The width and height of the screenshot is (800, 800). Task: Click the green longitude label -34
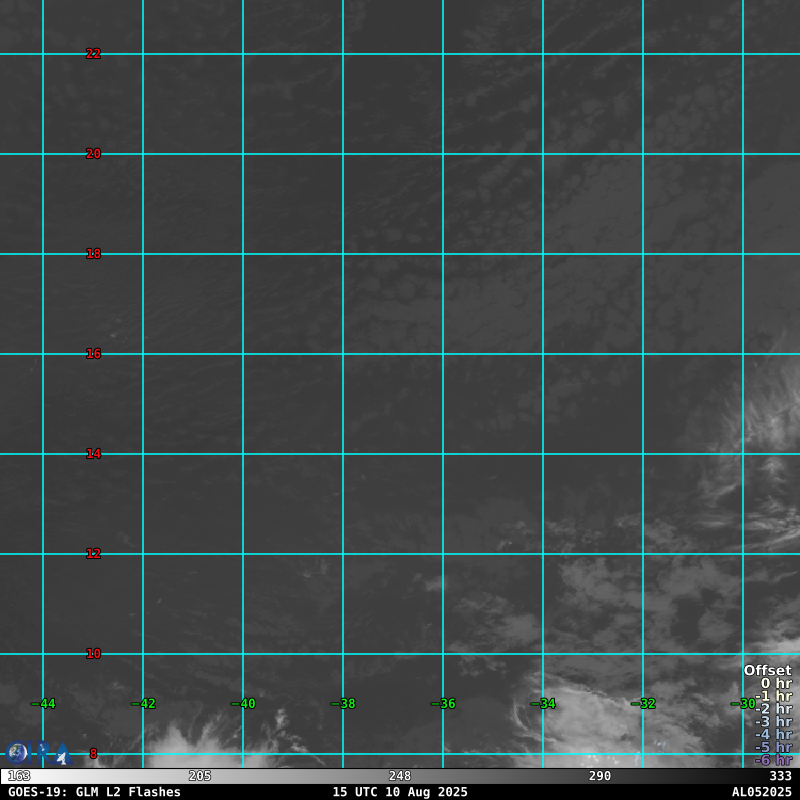[x=543, y=704]
